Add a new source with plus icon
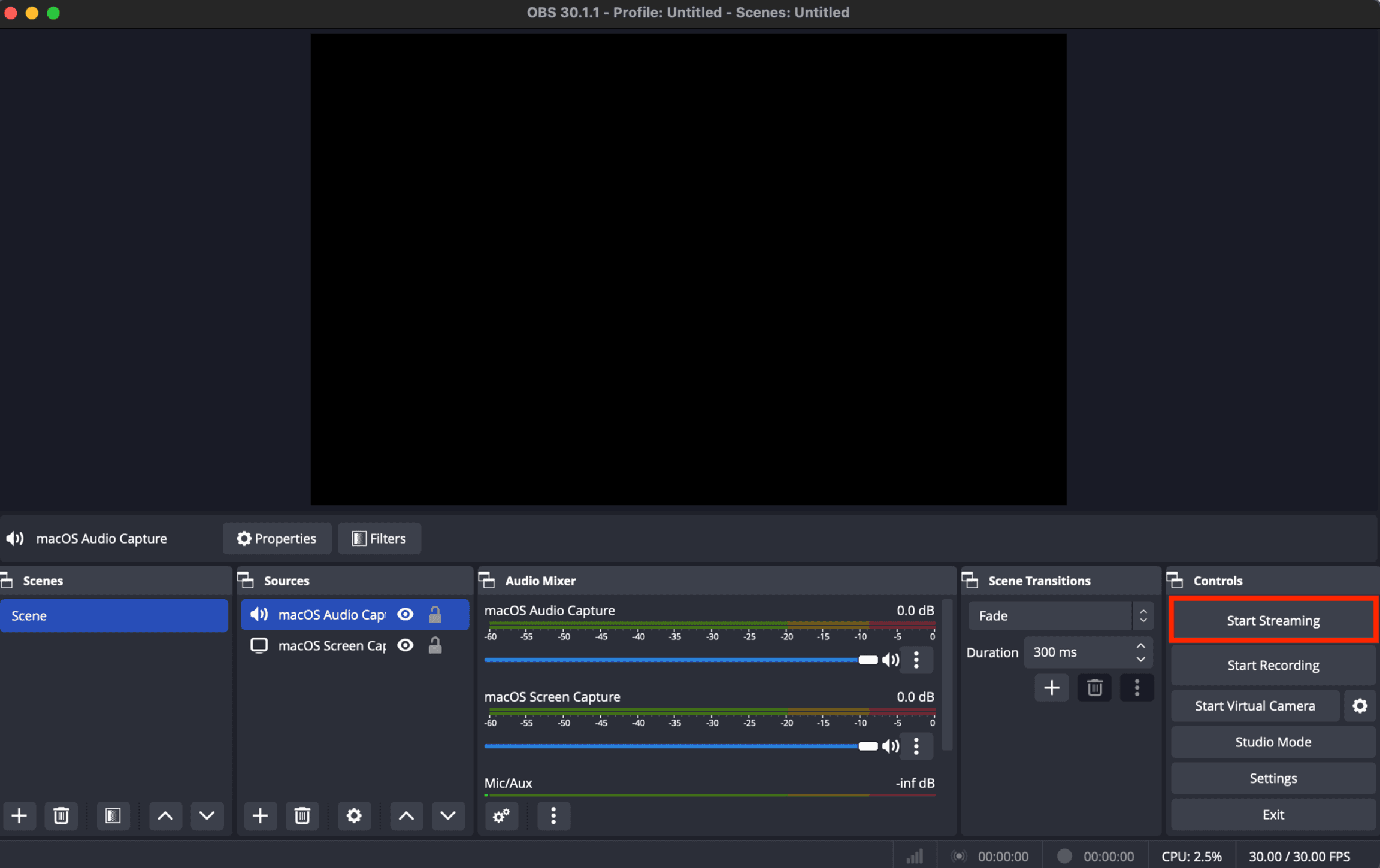Screen dimensions: 1380x868 (260, 815)
